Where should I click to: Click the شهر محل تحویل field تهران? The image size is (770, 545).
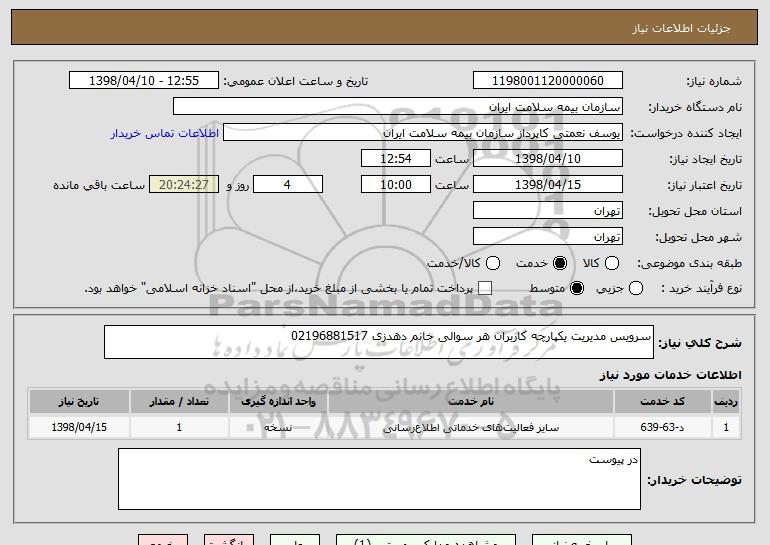coord(548,237)
